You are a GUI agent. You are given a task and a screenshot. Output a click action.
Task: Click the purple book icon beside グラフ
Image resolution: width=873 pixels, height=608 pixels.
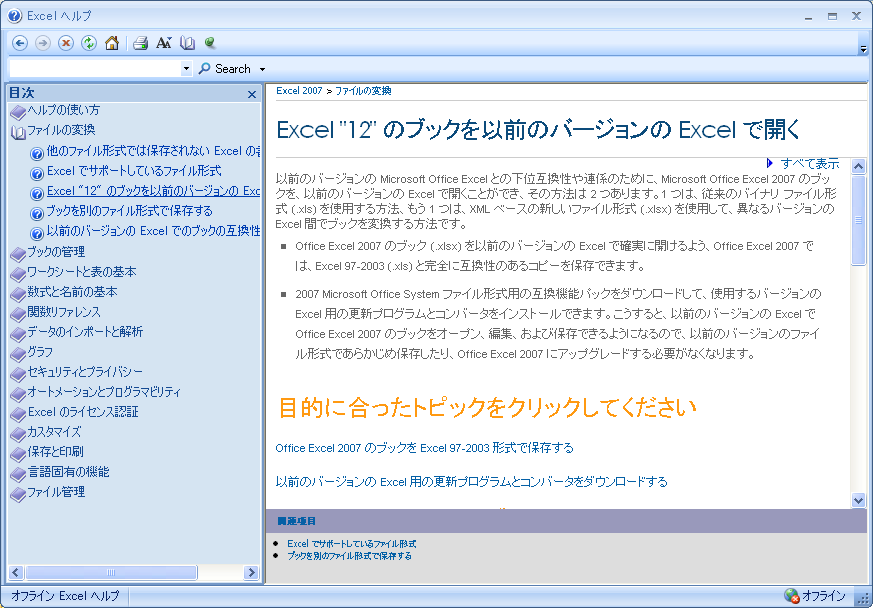18,354
